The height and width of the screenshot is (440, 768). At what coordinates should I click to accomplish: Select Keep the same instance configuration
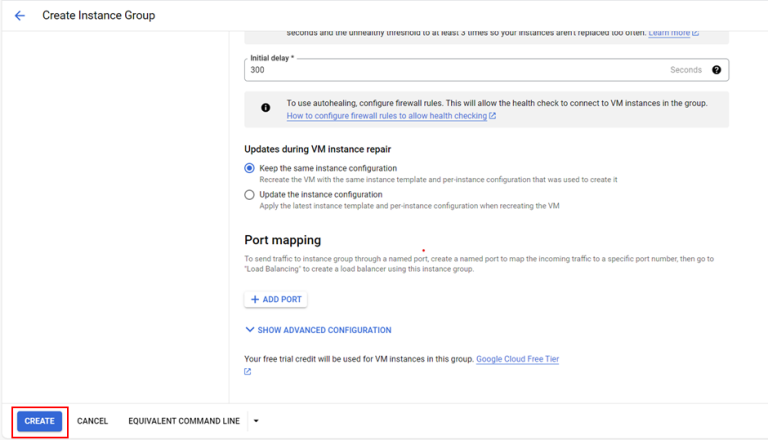[250, 169]
